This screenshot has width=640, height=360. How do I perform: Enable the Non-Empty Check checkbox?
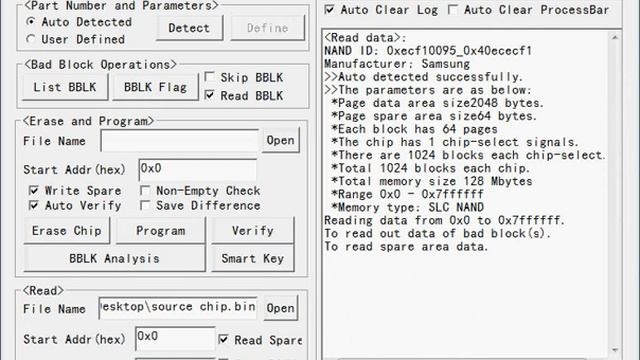click(x=145, y=191)
